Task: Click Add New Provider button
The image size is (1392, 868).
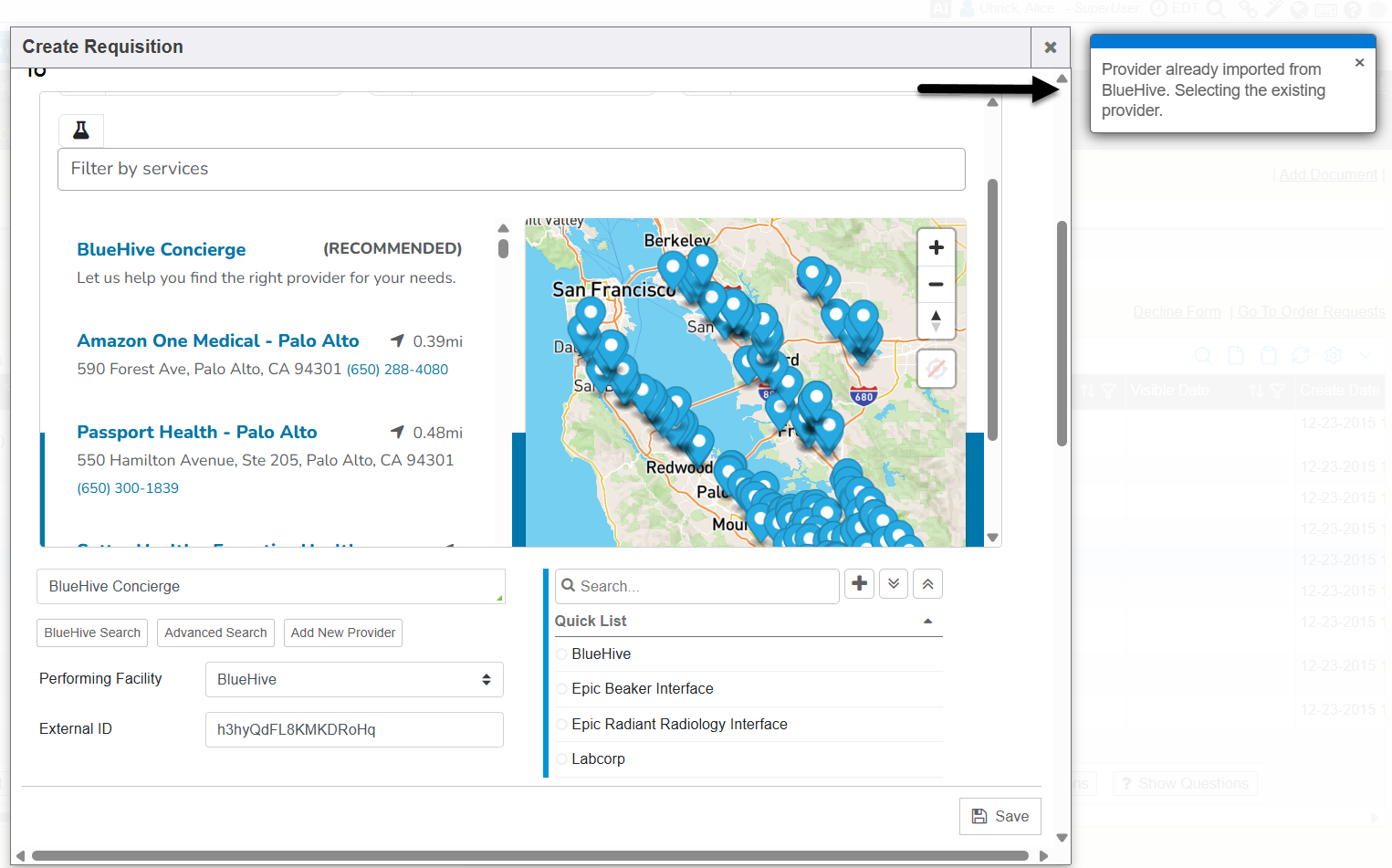Action: pyautogui.click(x=343, y=633)
